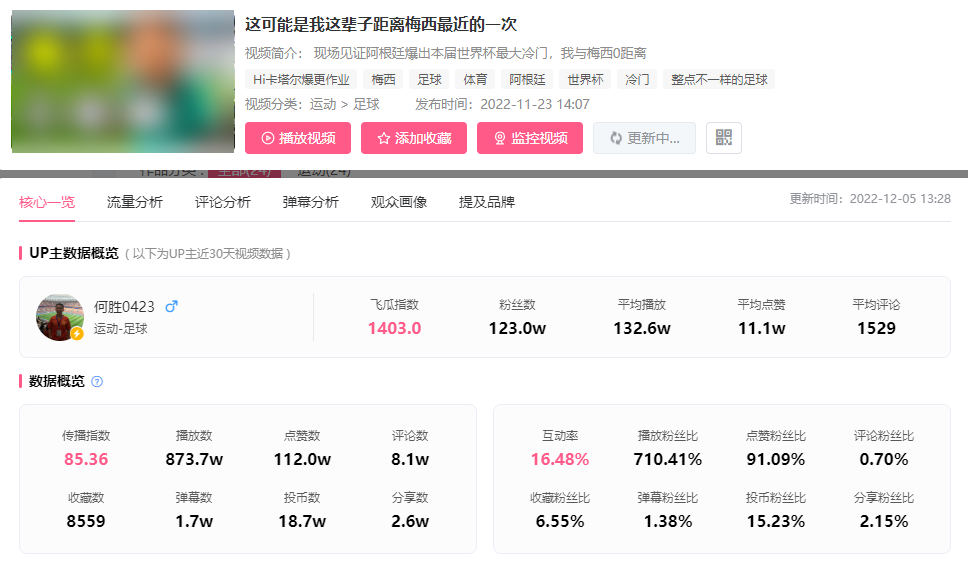Select the 弹幕分析 tab

click(310, 202)
